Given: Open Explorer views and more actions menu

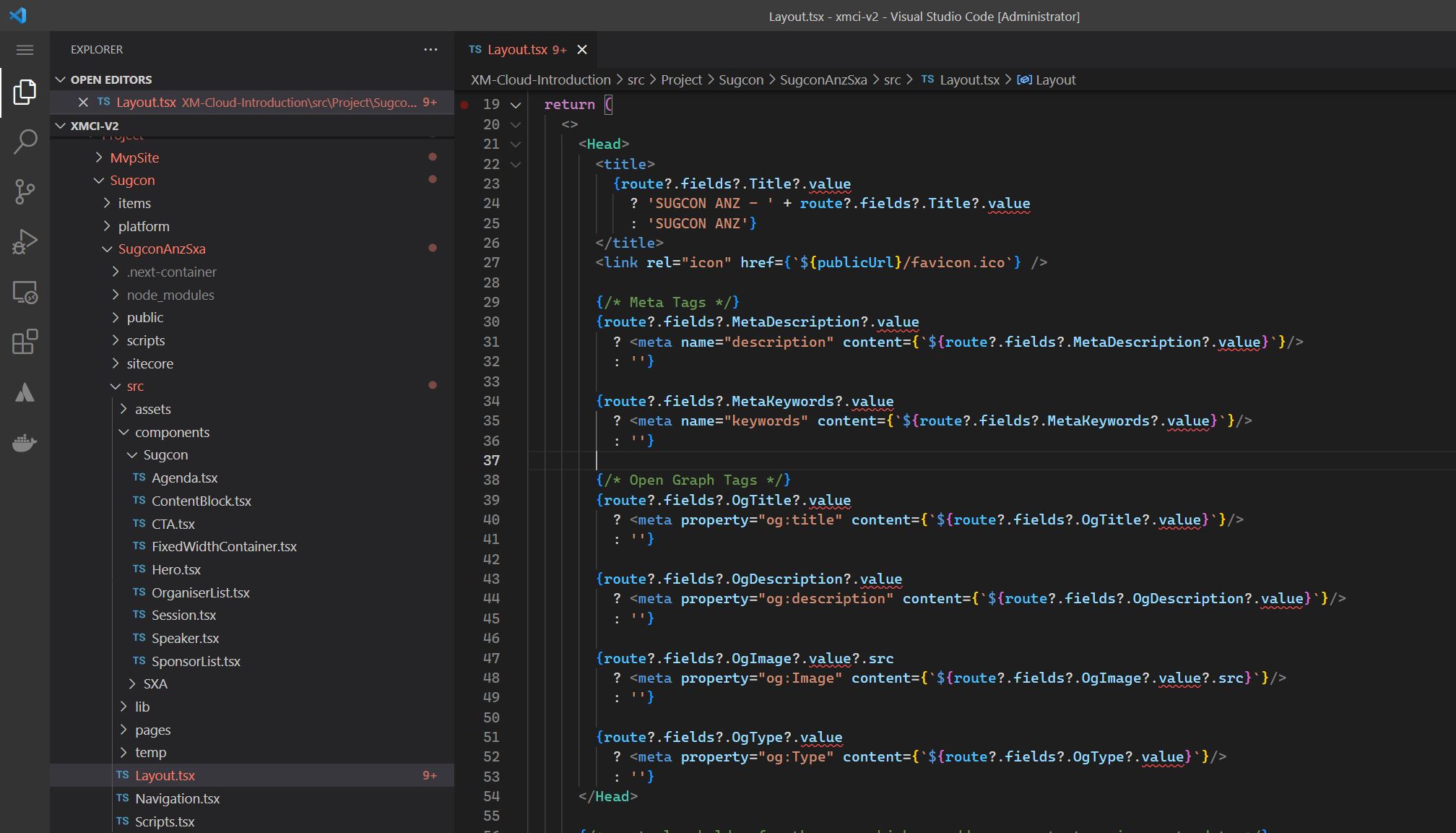Looking at the screenshot, I should click(430, 50).
